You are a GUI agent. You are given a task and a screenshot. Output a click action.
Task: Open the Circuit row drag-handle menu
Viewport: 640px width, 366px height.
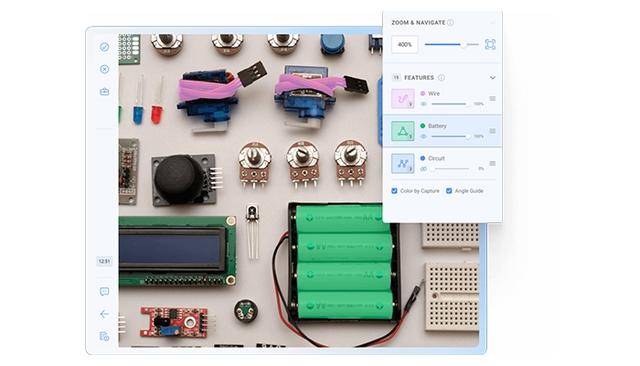tap(493, 163)
